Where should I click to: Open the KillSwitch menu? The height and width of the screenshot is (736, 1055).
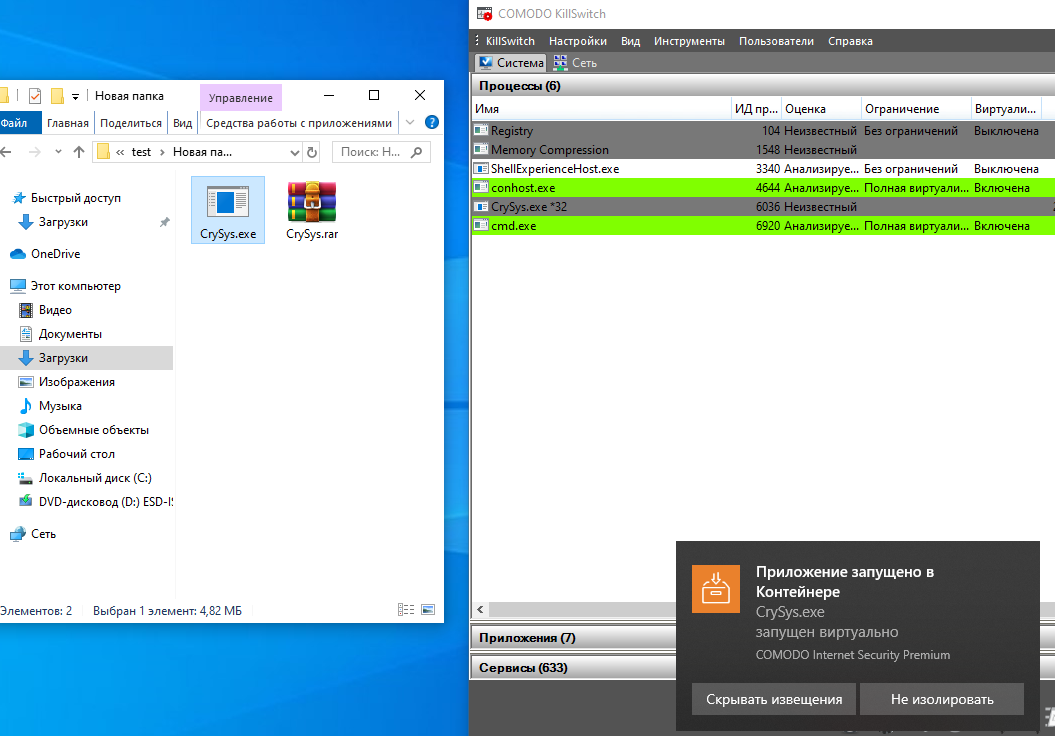coord(510,41)
